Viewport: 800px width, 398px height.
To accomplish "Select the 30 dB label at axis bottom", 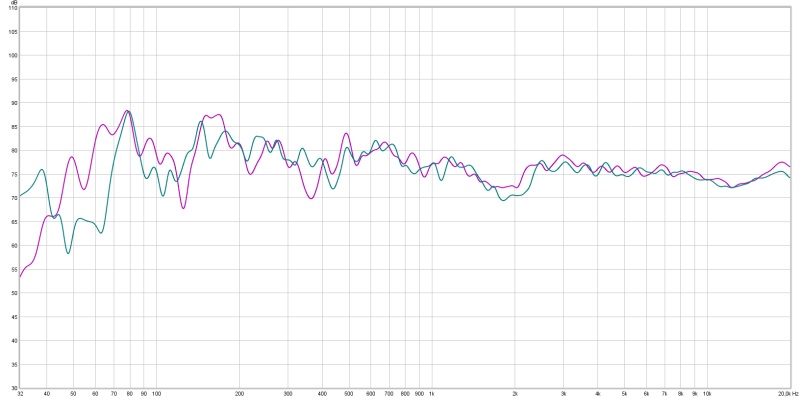I will (x=14, y=388).
